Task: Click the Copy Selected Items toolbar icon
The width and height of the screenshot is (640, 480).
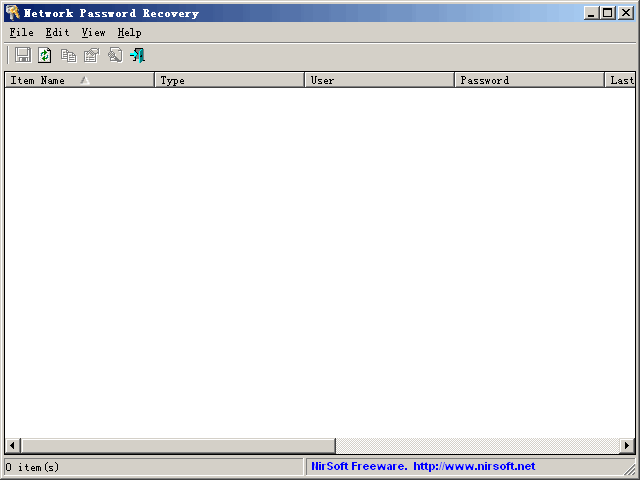Action: tap(68, 55)
